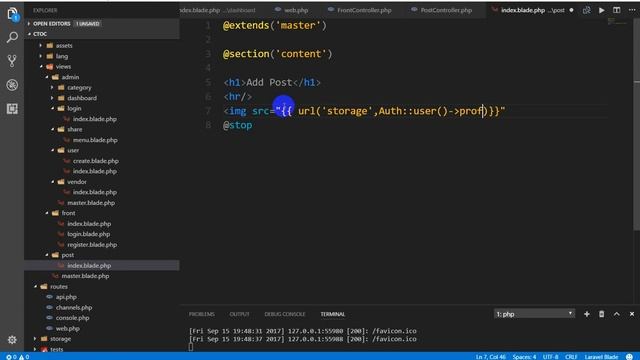This screenshot has width=640, height=360.
Task: Click the feedback smiley in status bar
Action: [x=629, y=357]
